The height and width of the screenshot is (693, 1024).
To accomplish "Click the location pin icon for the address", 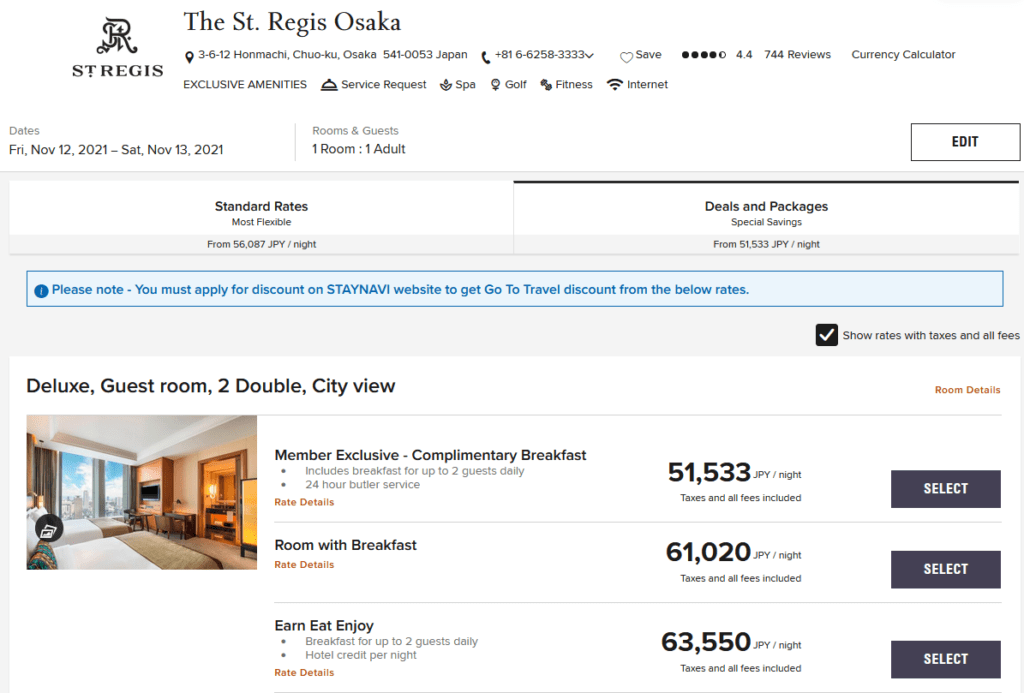I will pyautogui.click(x=189, y=56).
